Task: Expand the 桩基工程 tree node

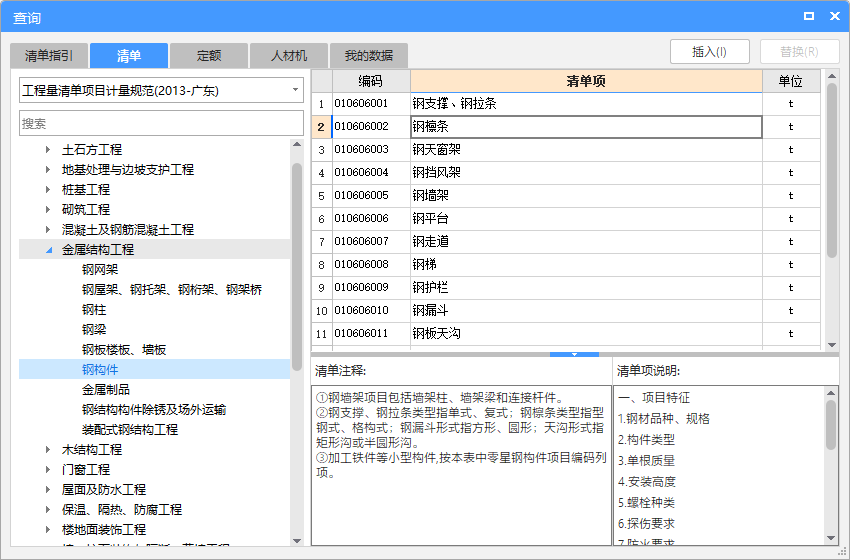Action: pyautogui.click(x=48, y=190)
